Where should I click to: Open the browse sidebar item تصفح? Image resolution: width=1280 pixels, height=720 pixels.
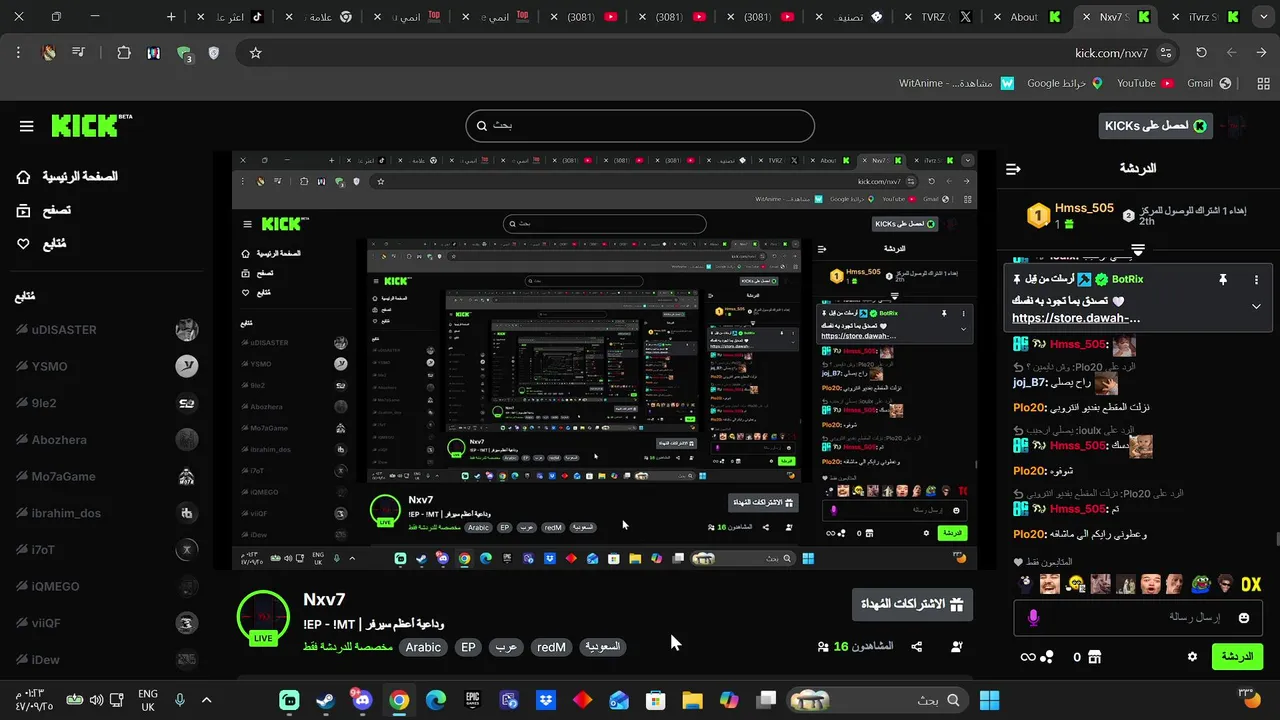(44, 210)
